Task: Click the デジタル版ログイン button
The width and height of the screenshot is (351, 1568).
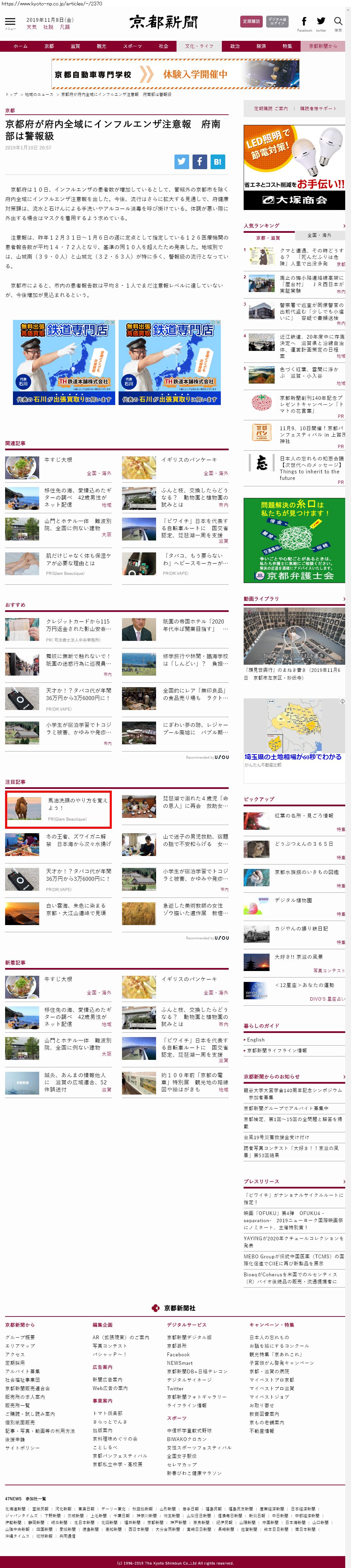Action: [277, 22]
